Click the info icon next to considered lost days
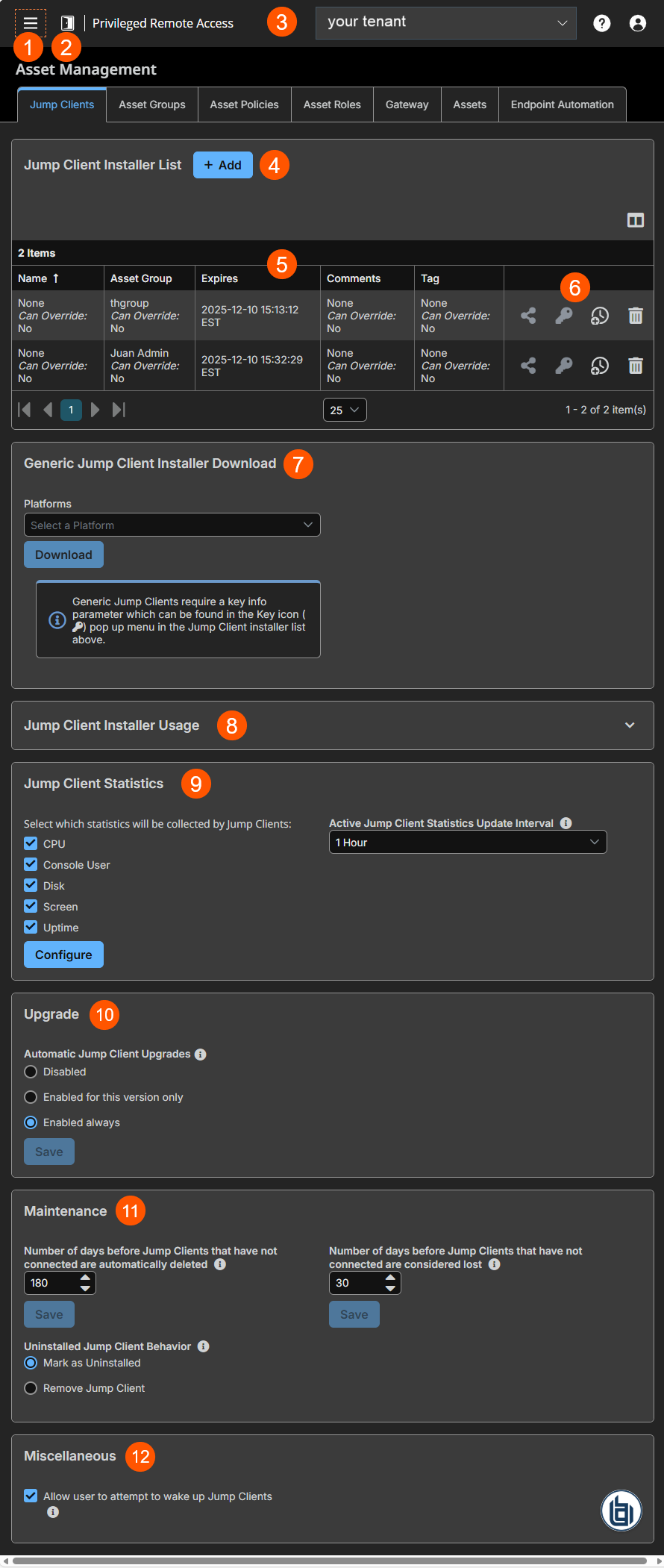 (495, 1264)
